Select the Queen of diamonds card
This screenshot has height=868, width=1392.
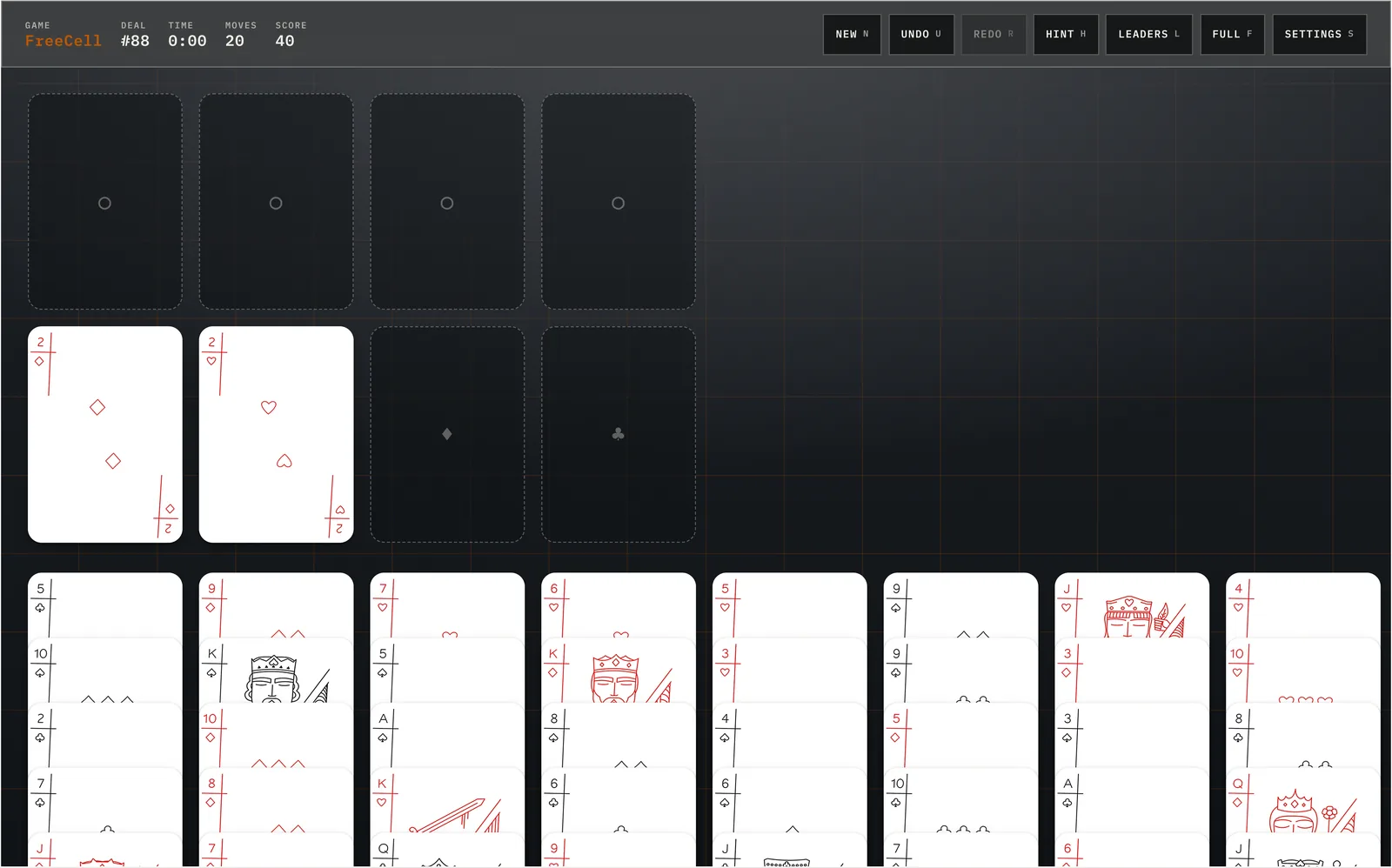(x=1303, y=801)
